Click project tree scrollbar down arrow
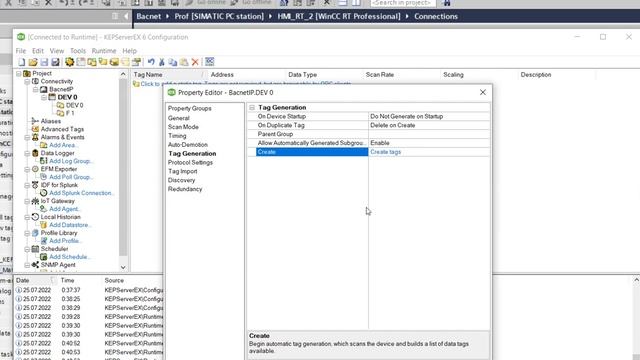Screen dimensions: 640x360 click(123, 267)
